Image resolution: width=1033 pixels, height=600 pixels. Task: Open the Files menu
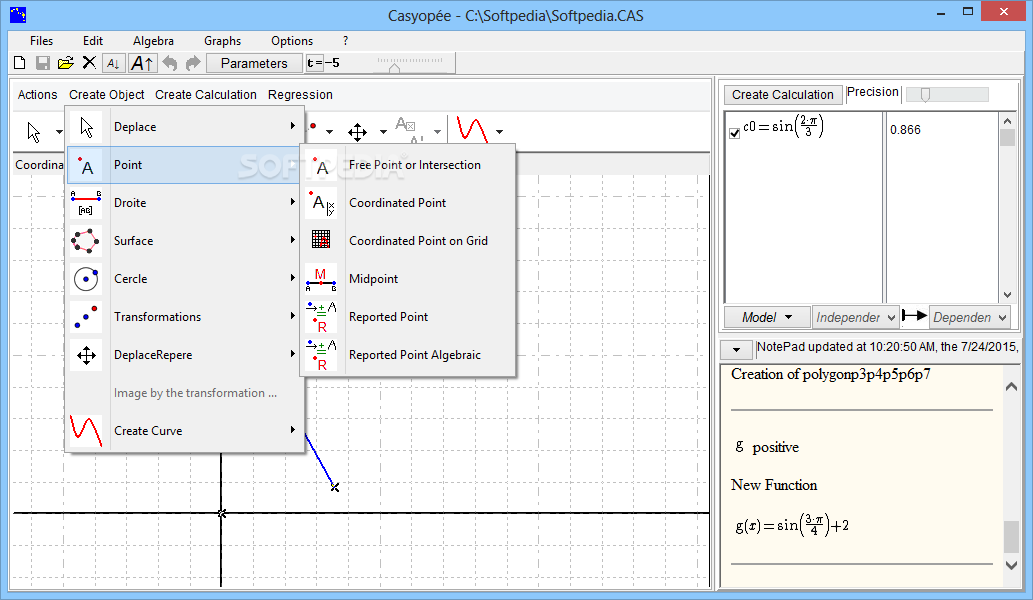click(x=42, y=41)
